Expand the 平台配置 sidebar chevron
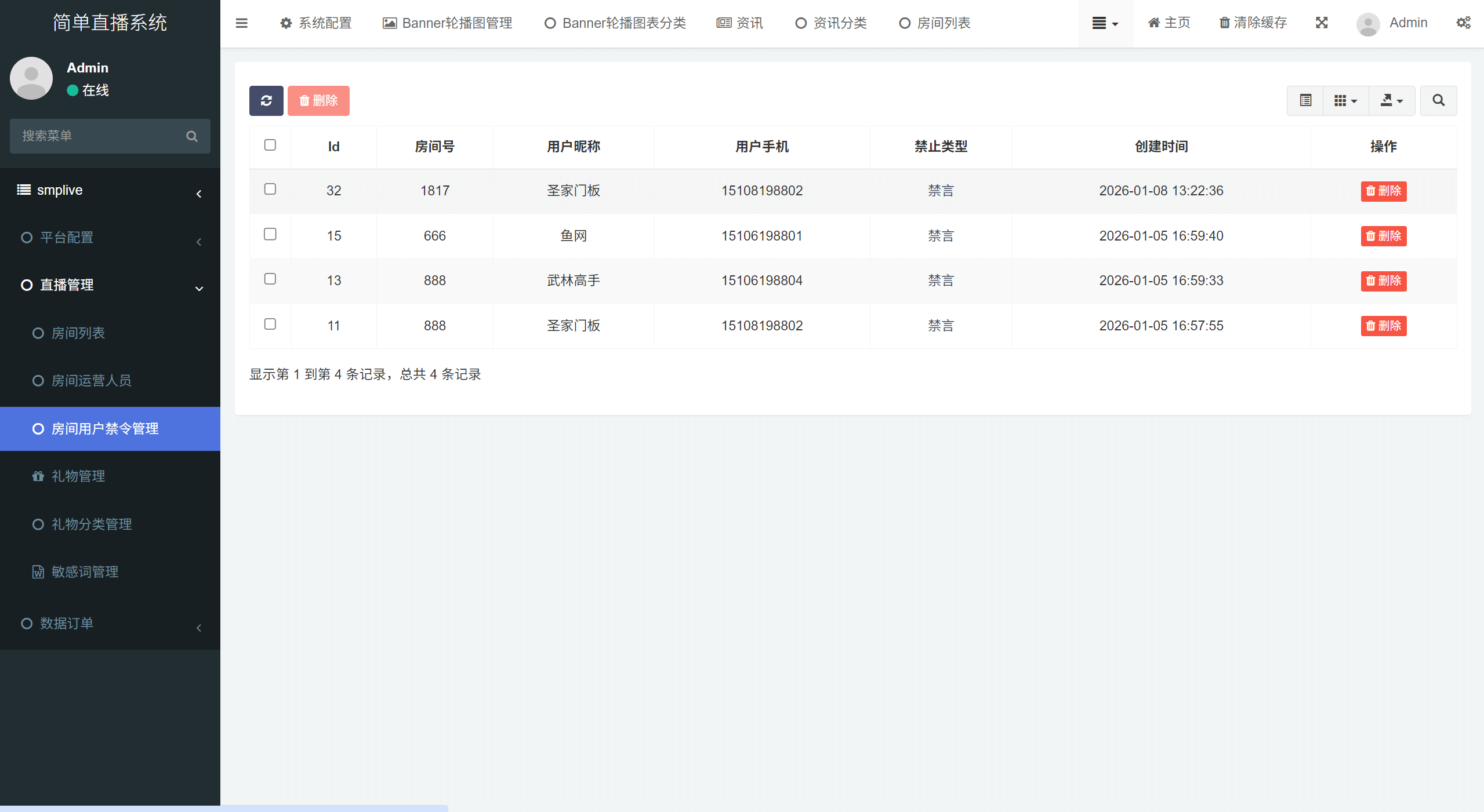This screenshot has width=1484, height=812. [199, 242]
